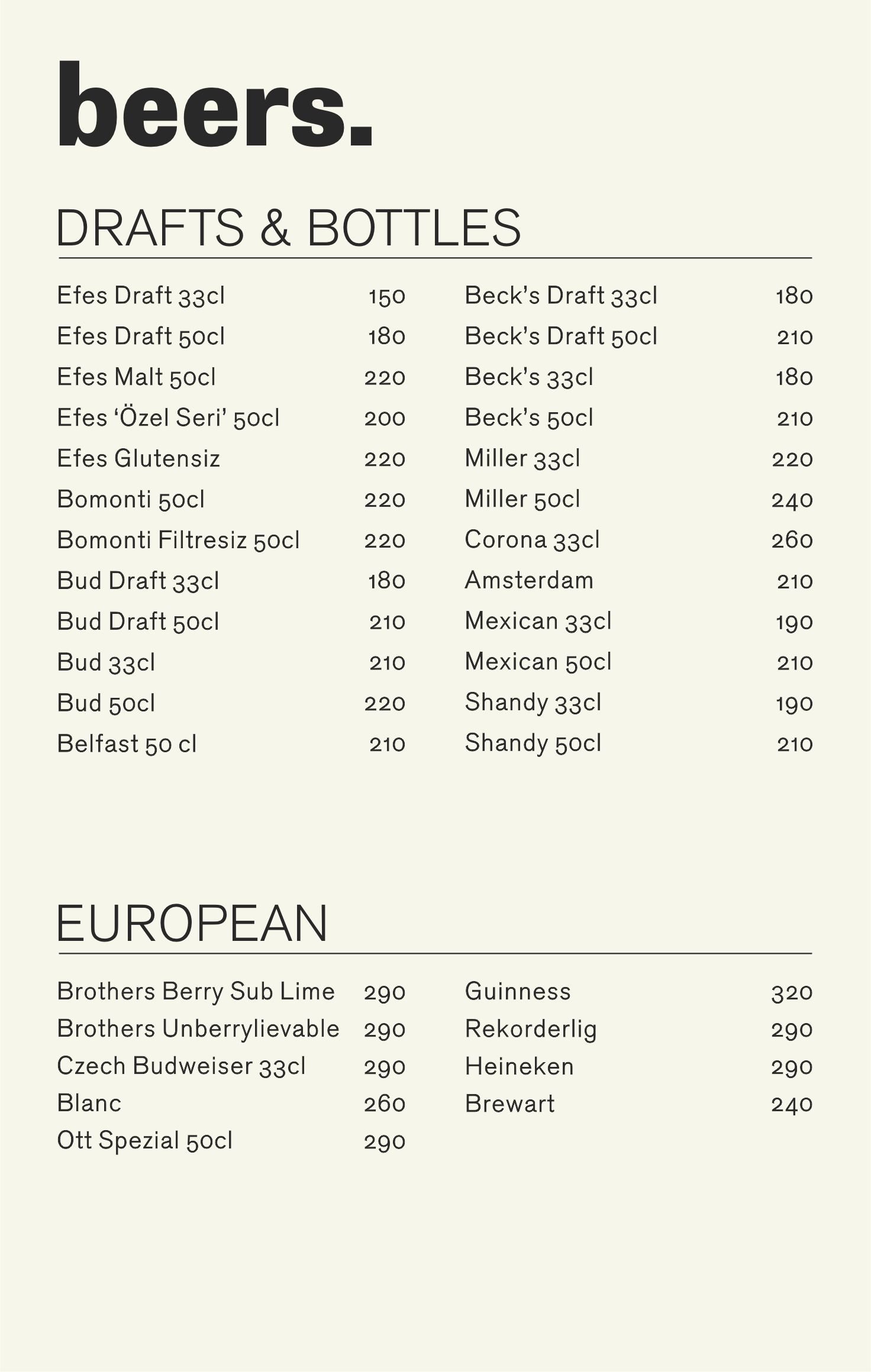Click the Guinness price 320

tap(792, 992)
